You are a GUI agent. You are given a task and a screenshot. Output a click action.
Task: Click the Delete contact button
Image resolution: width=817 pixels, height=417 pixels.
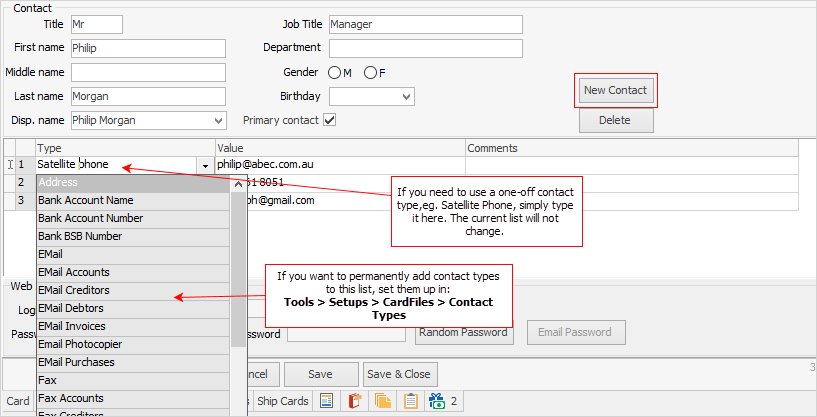[x=615, y=120]
